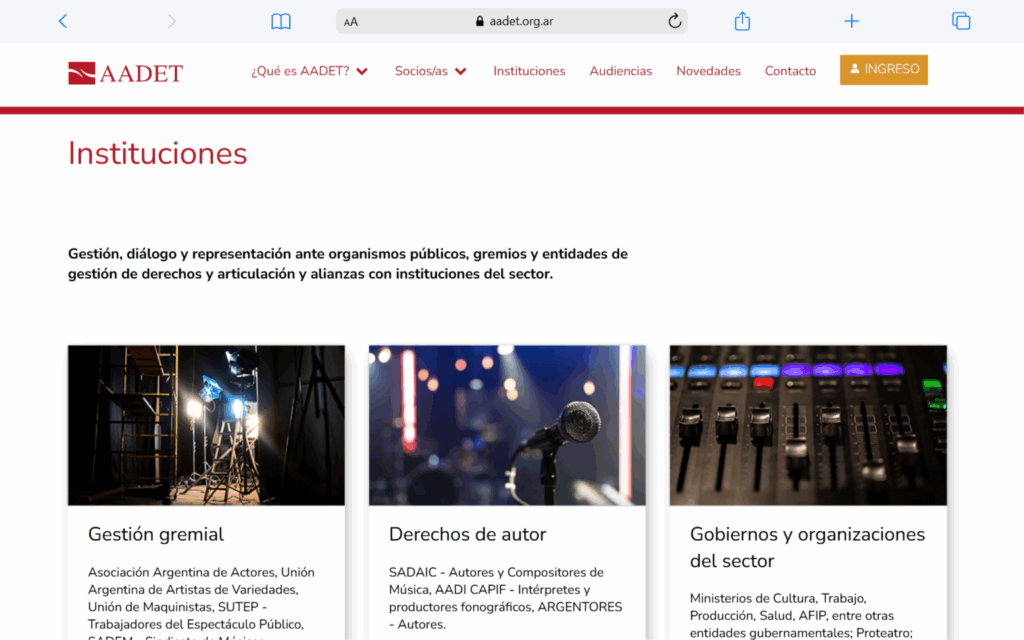The height and width of the screenshot is (640, 1024).
Task: Click the AADET logo
Action: point(126,72)
